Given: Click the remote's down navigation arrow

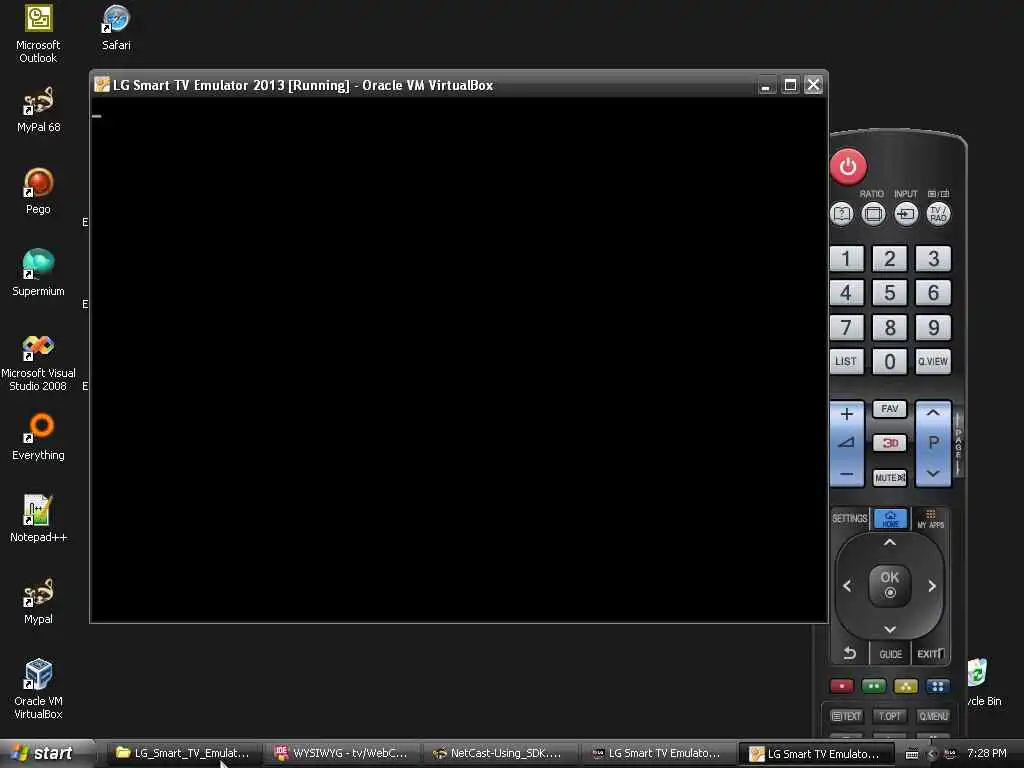Looking at the screenshot, I should 889,630.
